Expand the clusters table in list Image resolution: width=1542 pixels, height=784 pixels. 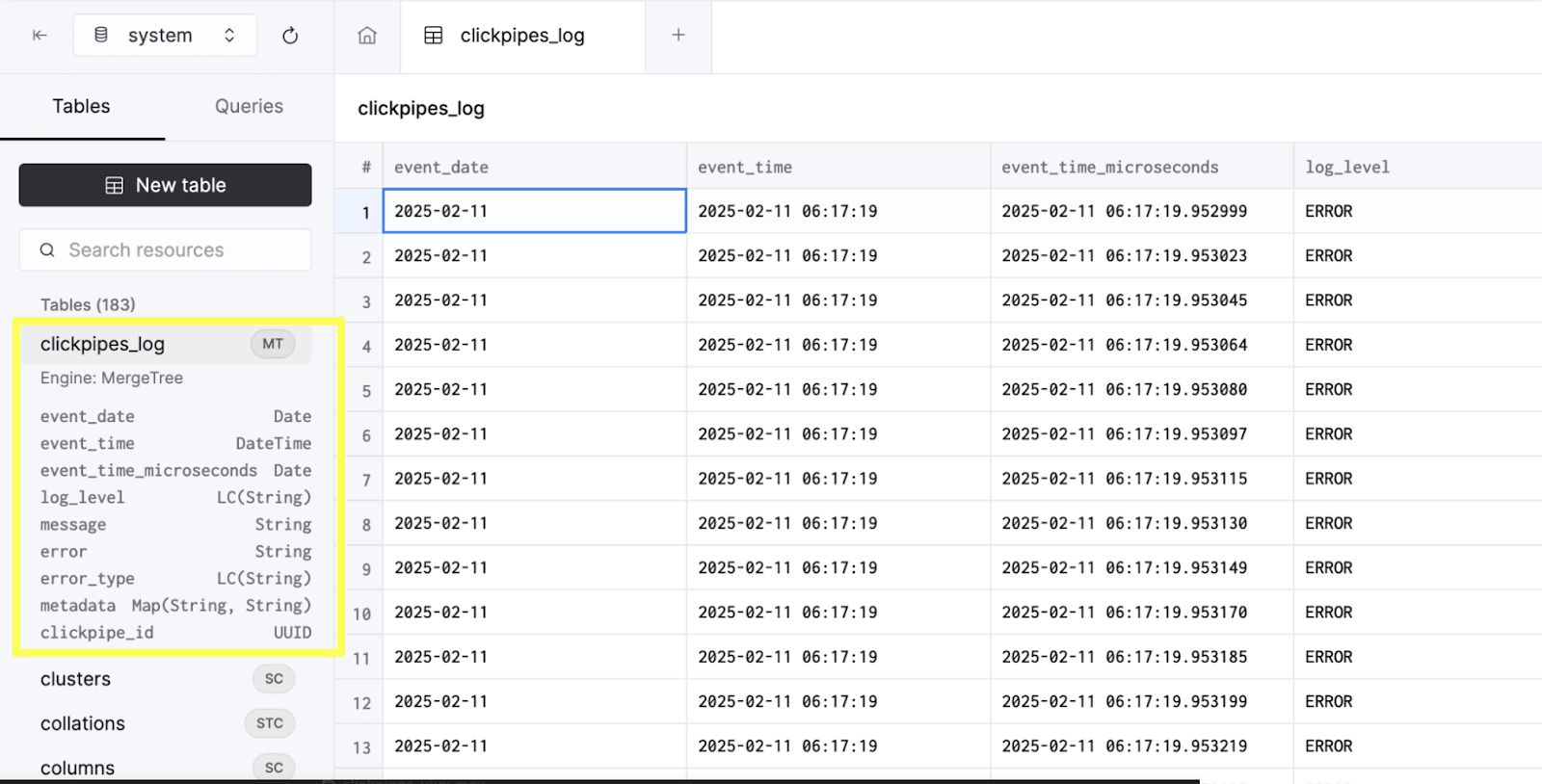pyautogui.click(x=76, y=679)
